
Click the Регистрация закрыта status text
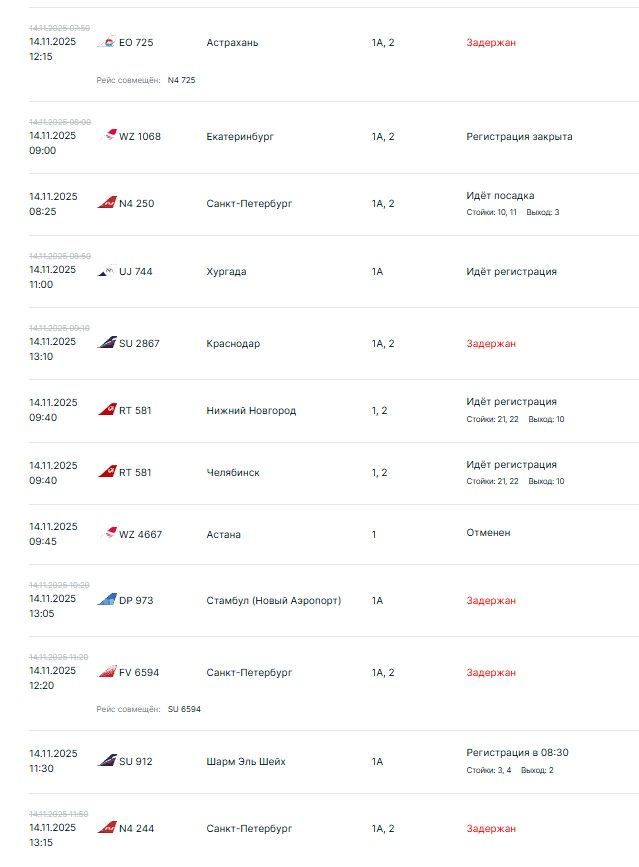point(519,137)
